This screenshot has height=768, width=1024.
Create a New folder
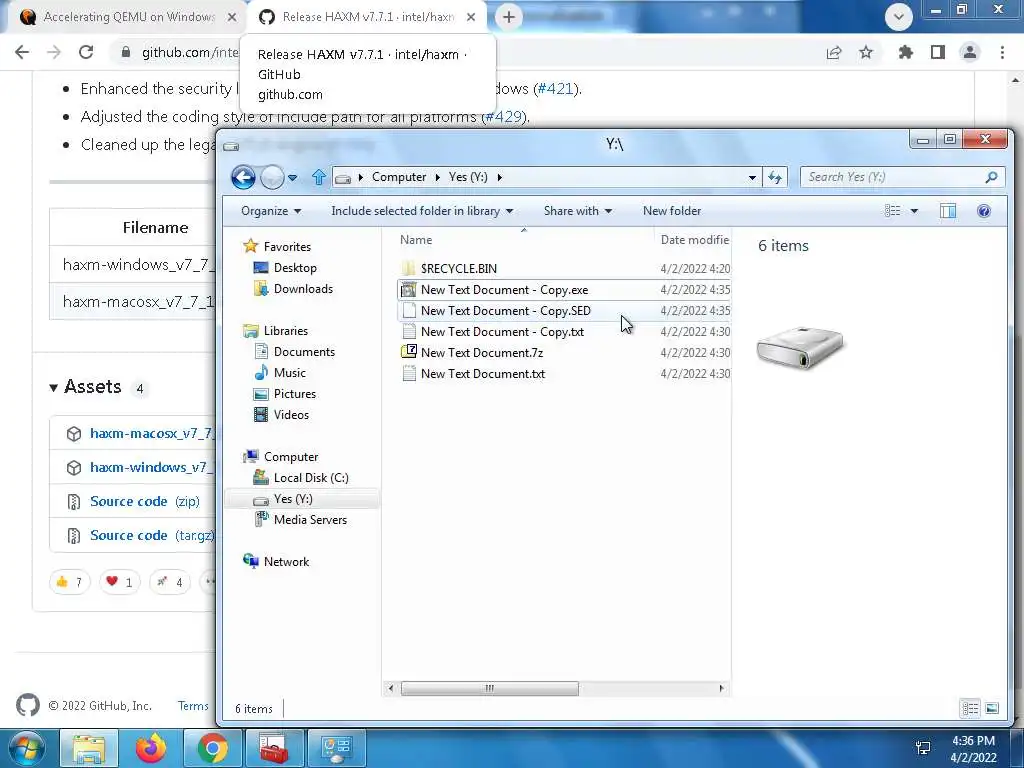tap(672, 211)
